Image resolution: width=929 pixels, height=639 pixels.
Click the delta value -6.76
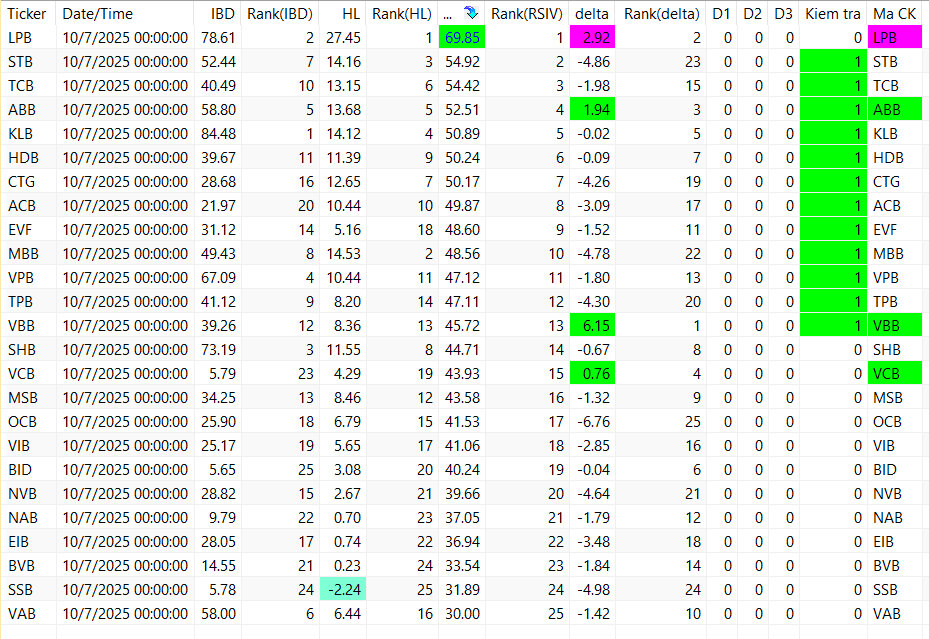[x=594, y=422]
